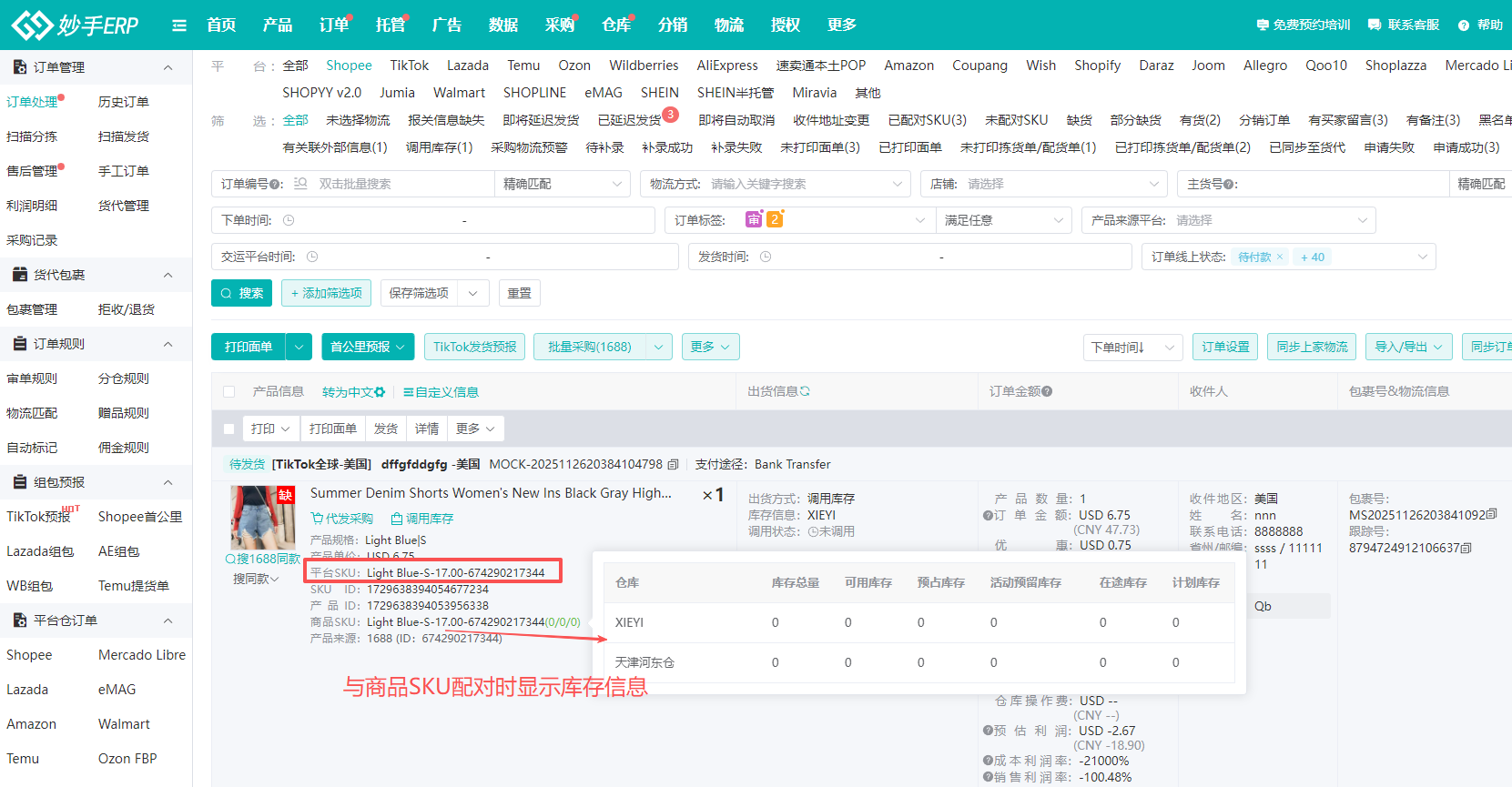This screenshot has height=787, width=1512.
Task: Click the free training appointment icon
Action: [x=1263, y=25]
